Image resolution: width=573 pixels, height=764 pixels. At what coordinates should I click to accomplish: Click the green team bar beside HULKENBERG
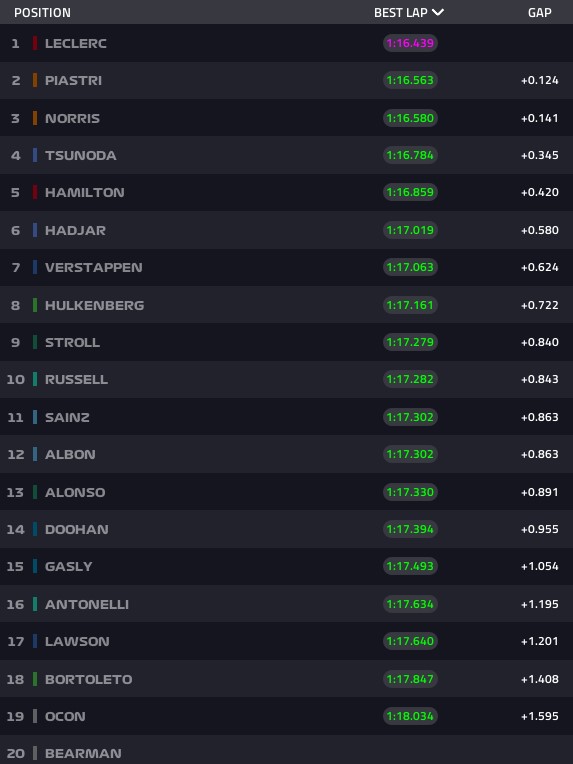point(35,305)
